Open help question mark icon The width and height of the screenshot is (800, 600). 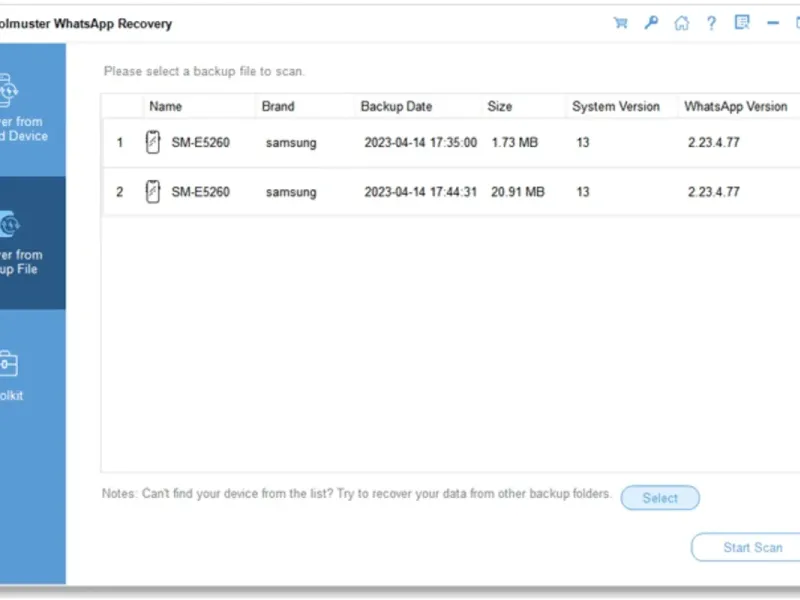tap(711, 23)
